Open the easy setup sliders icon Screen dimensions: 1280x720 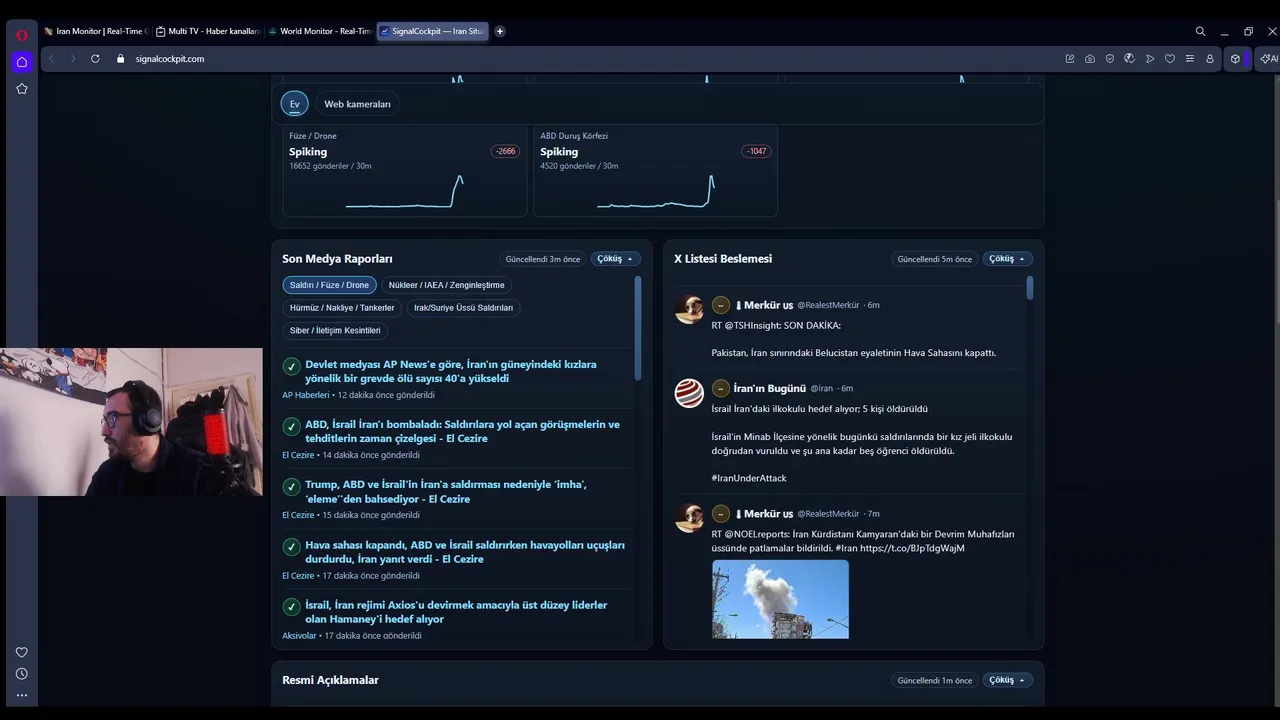pyautogui.click(x=1190, y=59)
